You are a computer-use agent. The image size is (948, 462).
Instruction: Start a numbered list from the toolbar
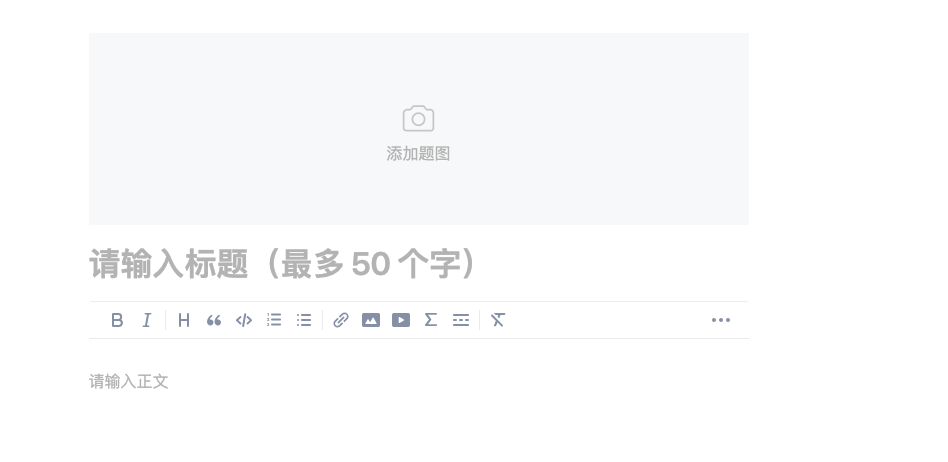[x=274, y=320]
